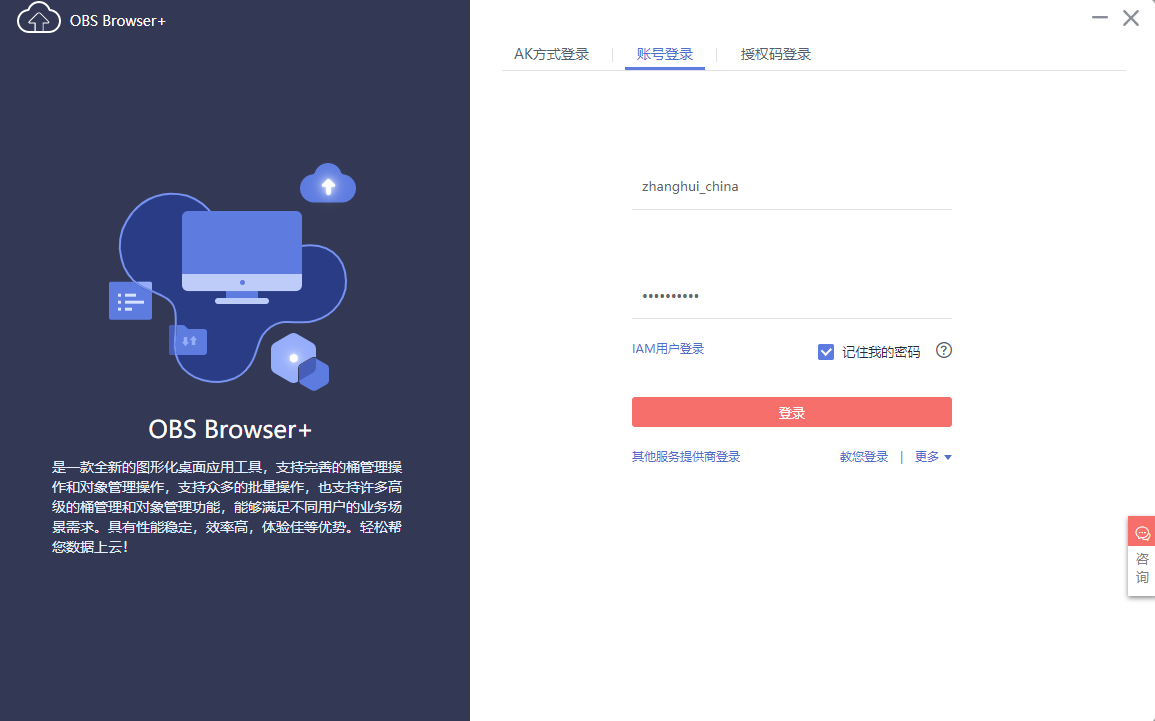Click the 教您登录 help link

864,457
